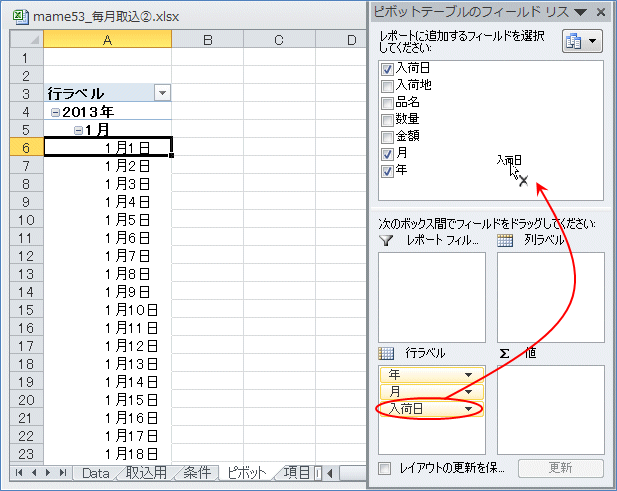Viewport: 617px width, 491px height.
Task: Select row 15 header
Action: [x=26, y=310]
